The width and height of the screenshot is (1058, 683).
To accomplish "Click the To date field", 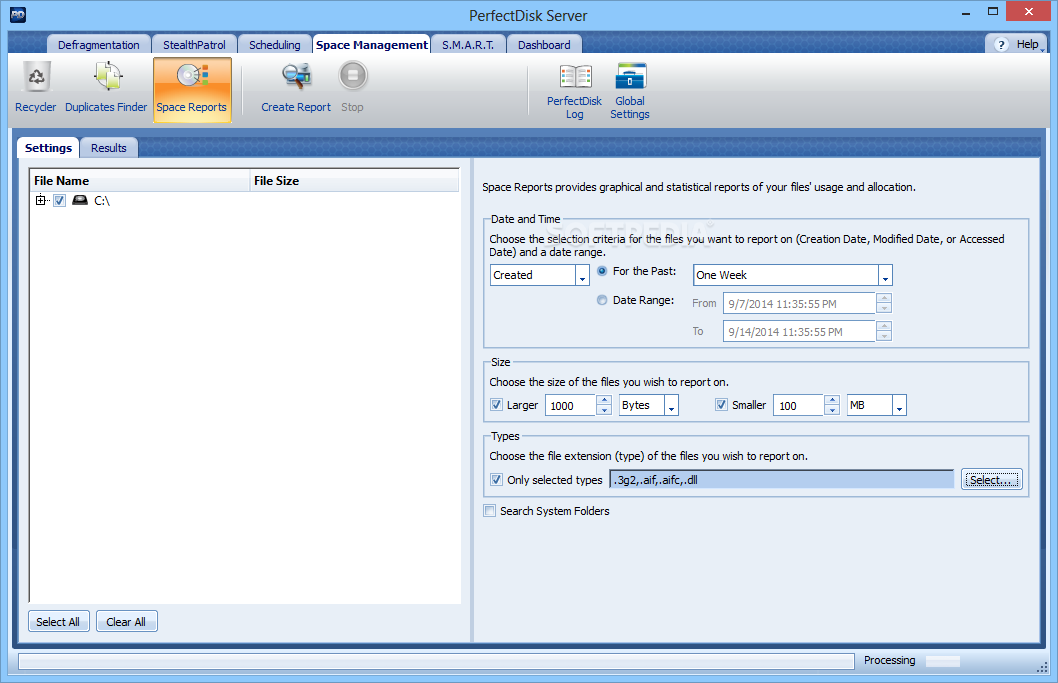I will click(799, 331).
